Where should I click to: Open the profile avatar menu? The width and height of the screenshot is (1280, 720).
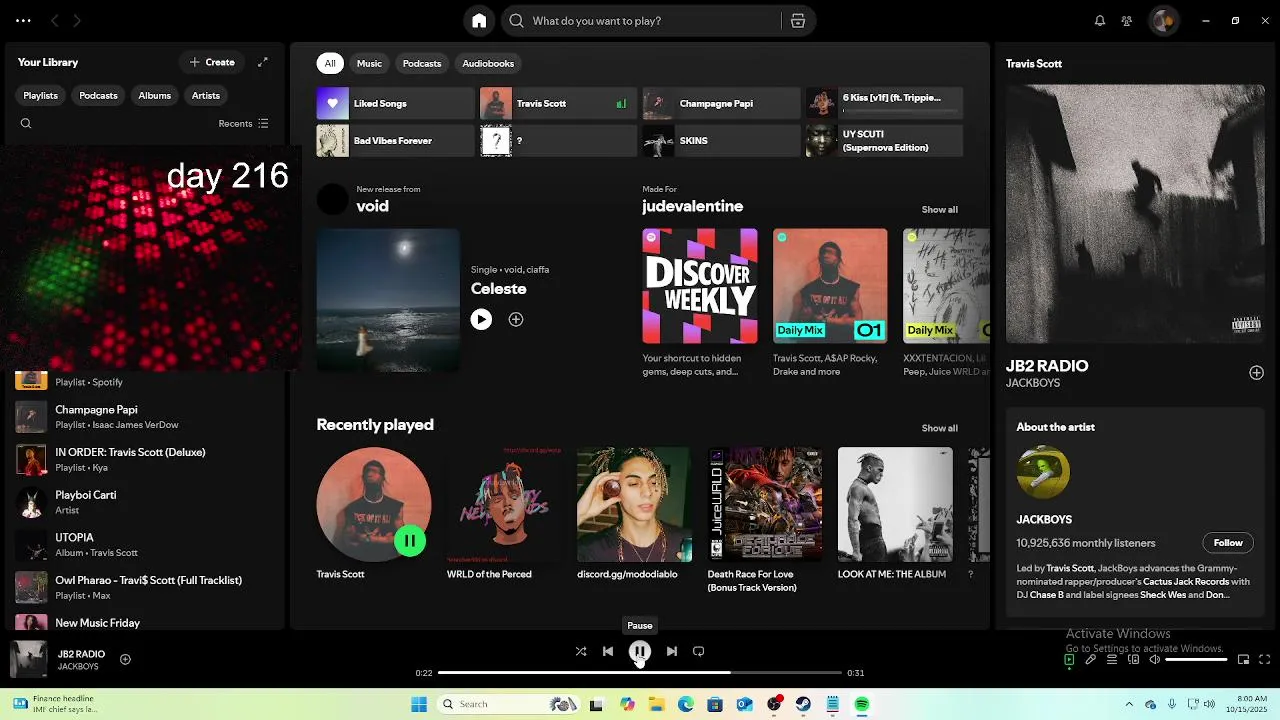coord(1163,21)
